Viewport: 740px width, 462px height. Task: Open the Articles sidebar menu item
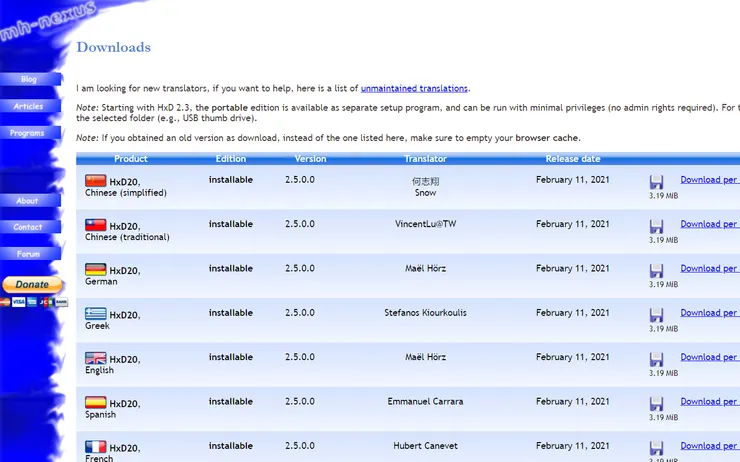click(x=30, y=106)
